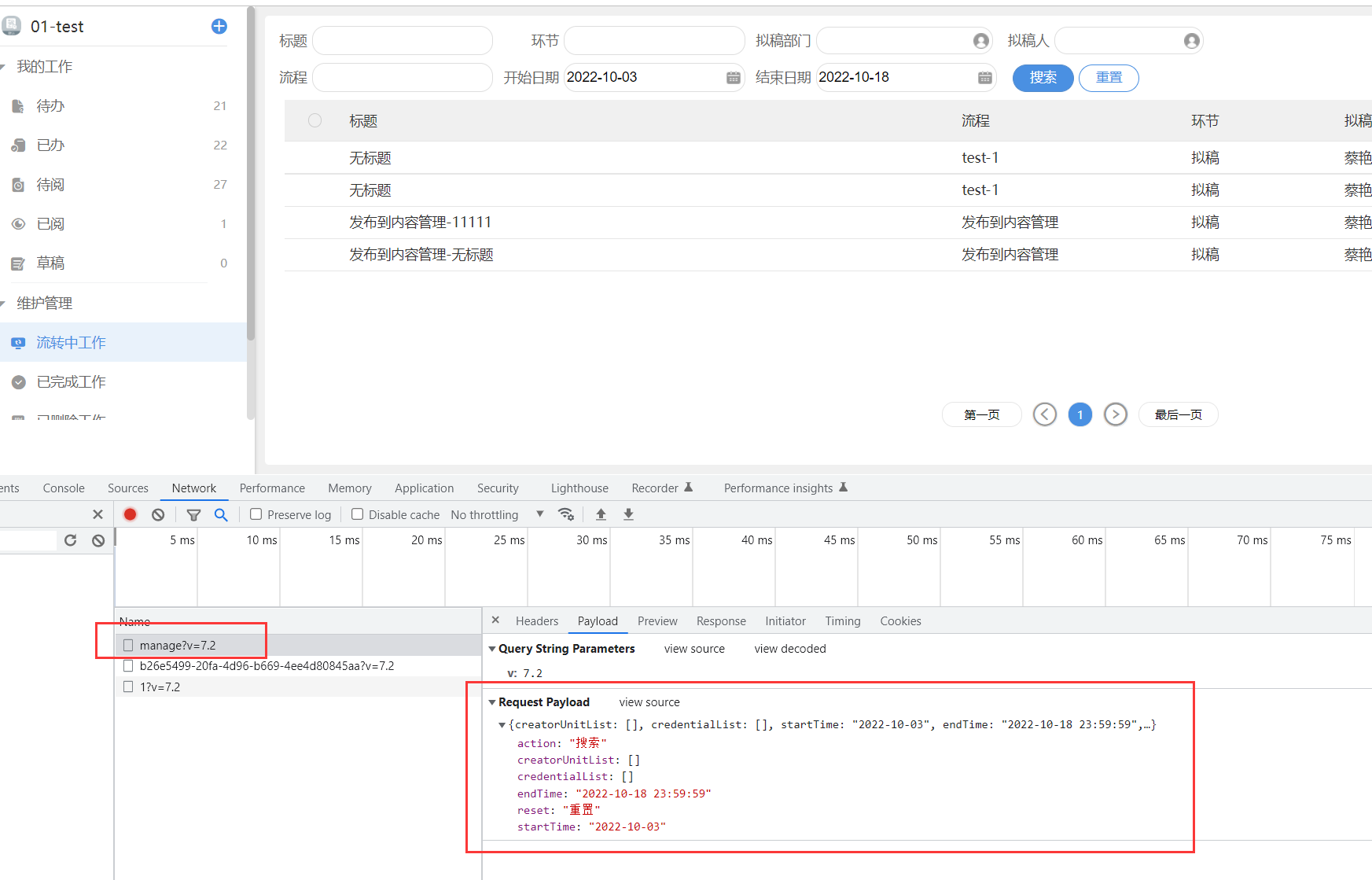Switch to the Console tab in DevTools
The width and height of the screenshot is (1372, 880).
pyautogui.click(x=64, y=488)
